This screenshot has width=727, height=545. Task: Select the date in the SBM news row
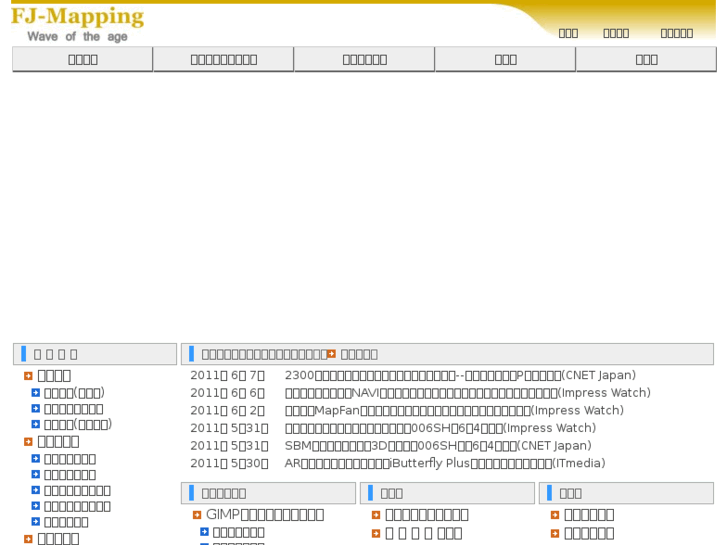point(229,446)
